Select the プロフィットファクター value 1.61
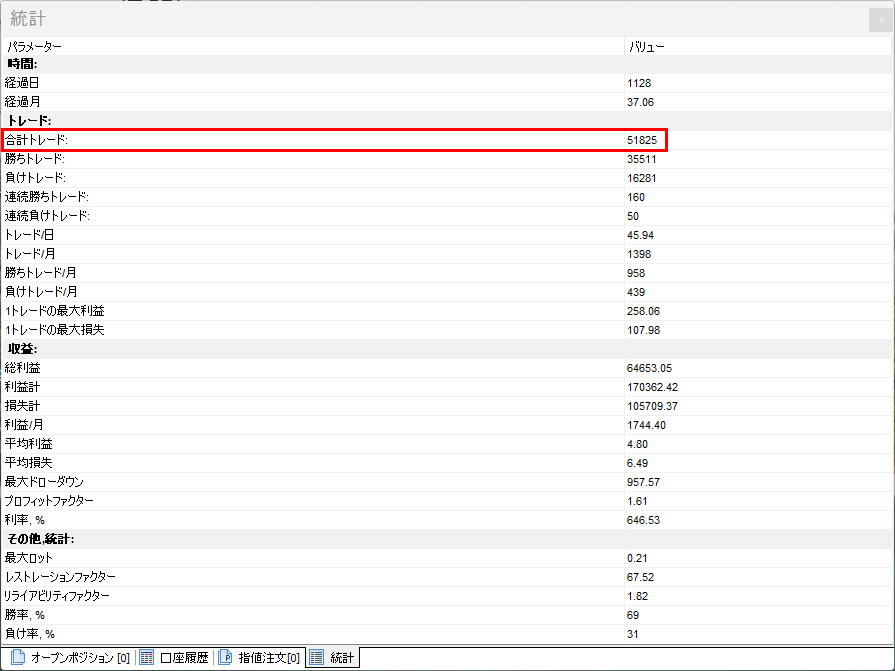This screenshot has height=671, width=895. [x=637, y=501]
